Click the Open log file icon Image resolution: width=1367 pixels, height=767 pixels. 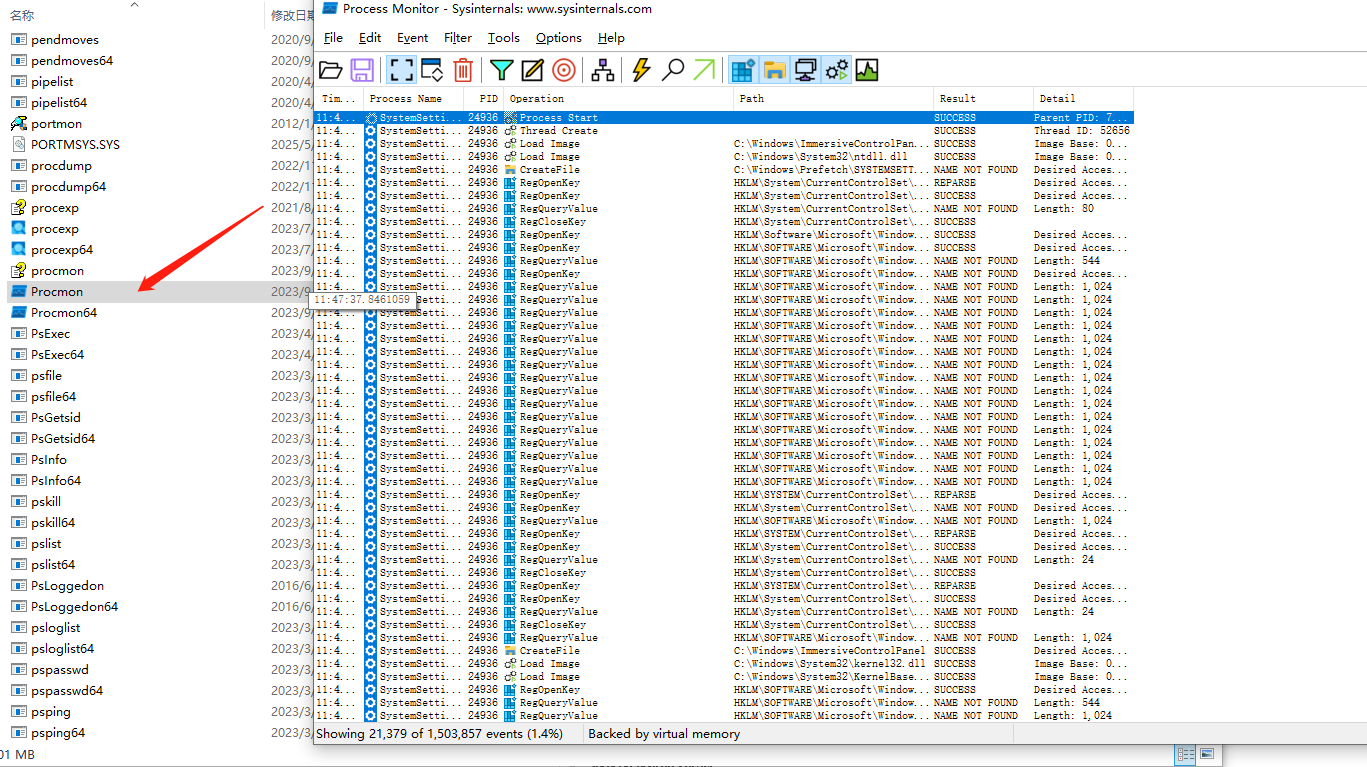click(x=331, y=70)
